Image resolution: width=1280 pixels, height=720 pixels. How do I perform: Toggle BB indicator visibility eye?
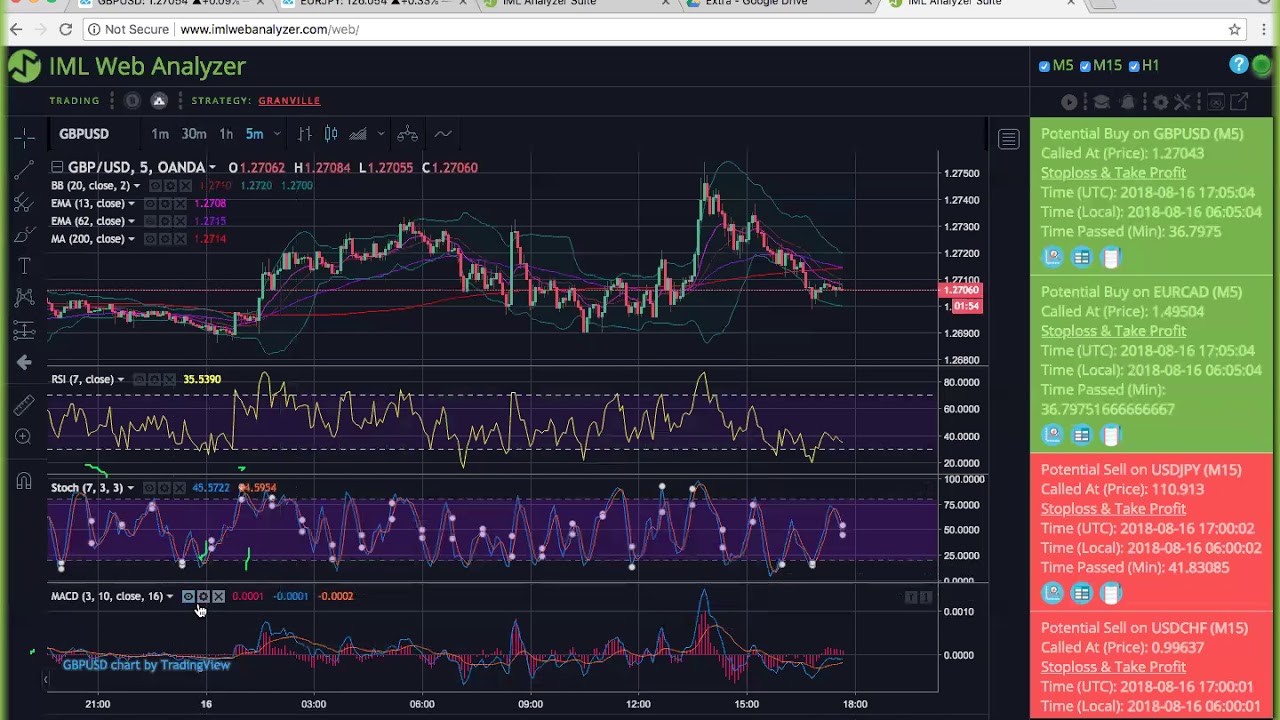pos(155,186)
